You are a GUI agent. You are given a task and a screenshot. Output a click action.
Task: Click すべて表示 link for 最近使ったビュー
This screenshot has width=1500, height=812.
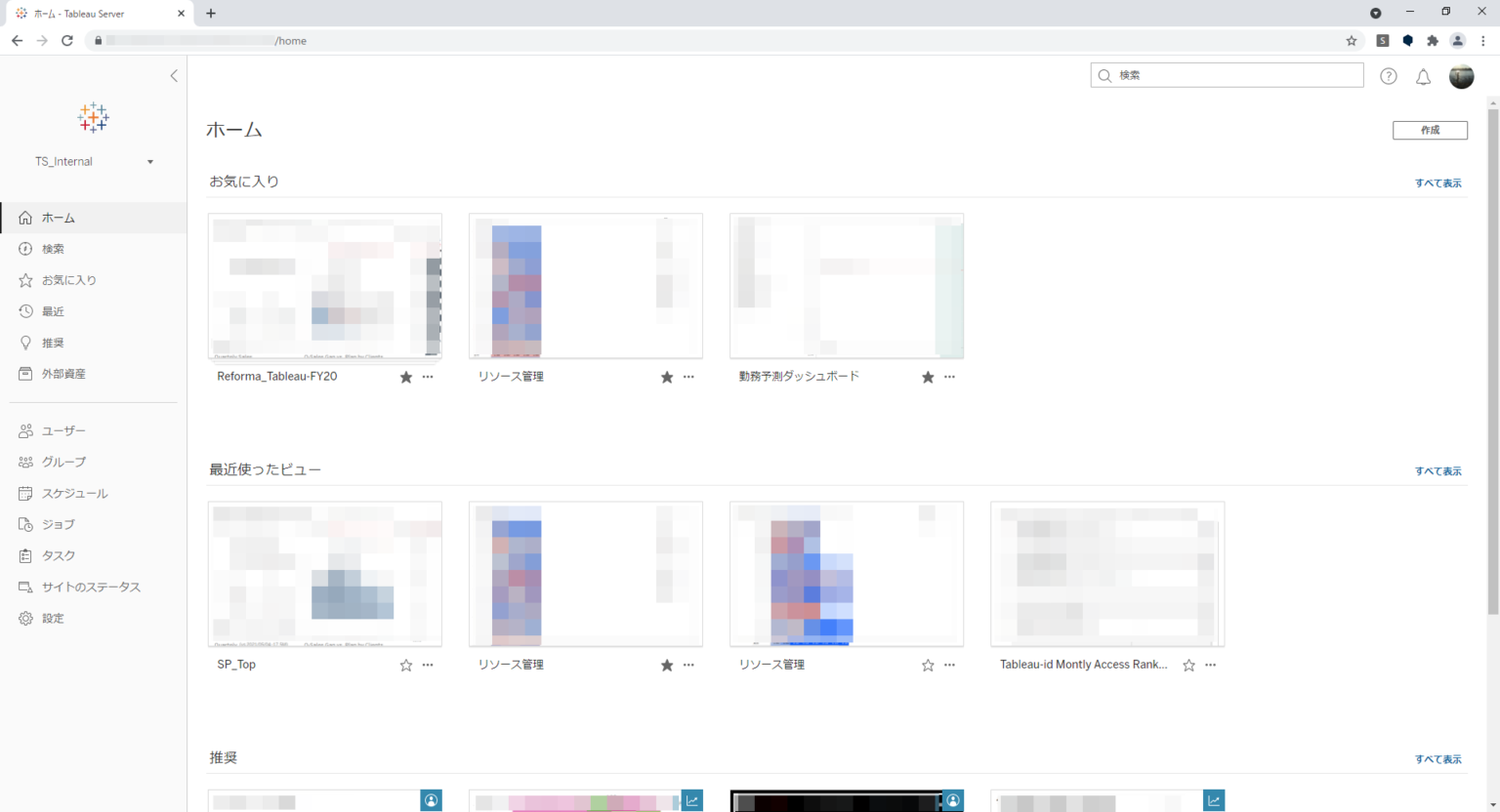(1437, 471)
